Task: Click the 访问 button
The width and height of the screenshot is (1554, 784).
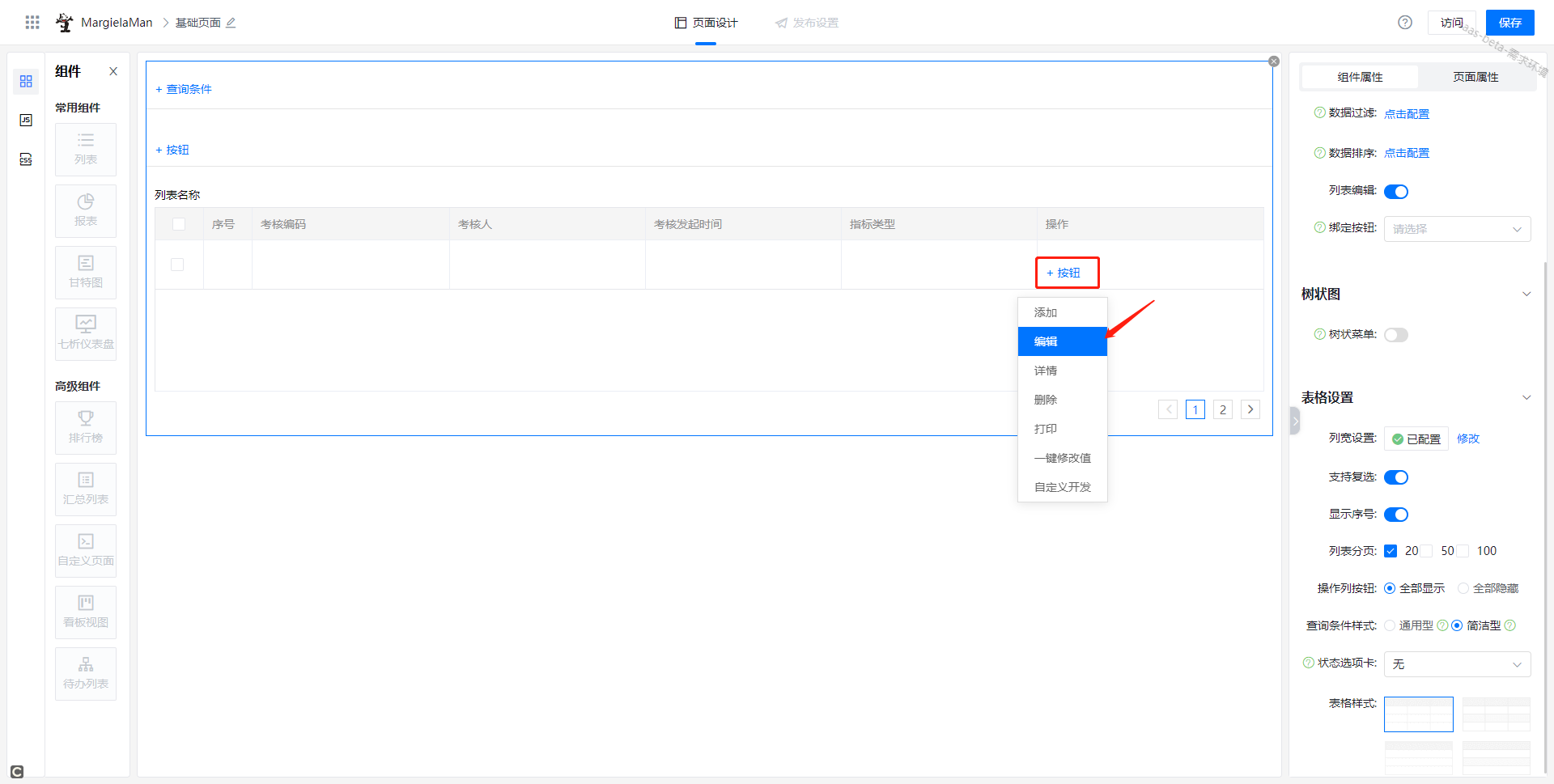Action: 1452,23
